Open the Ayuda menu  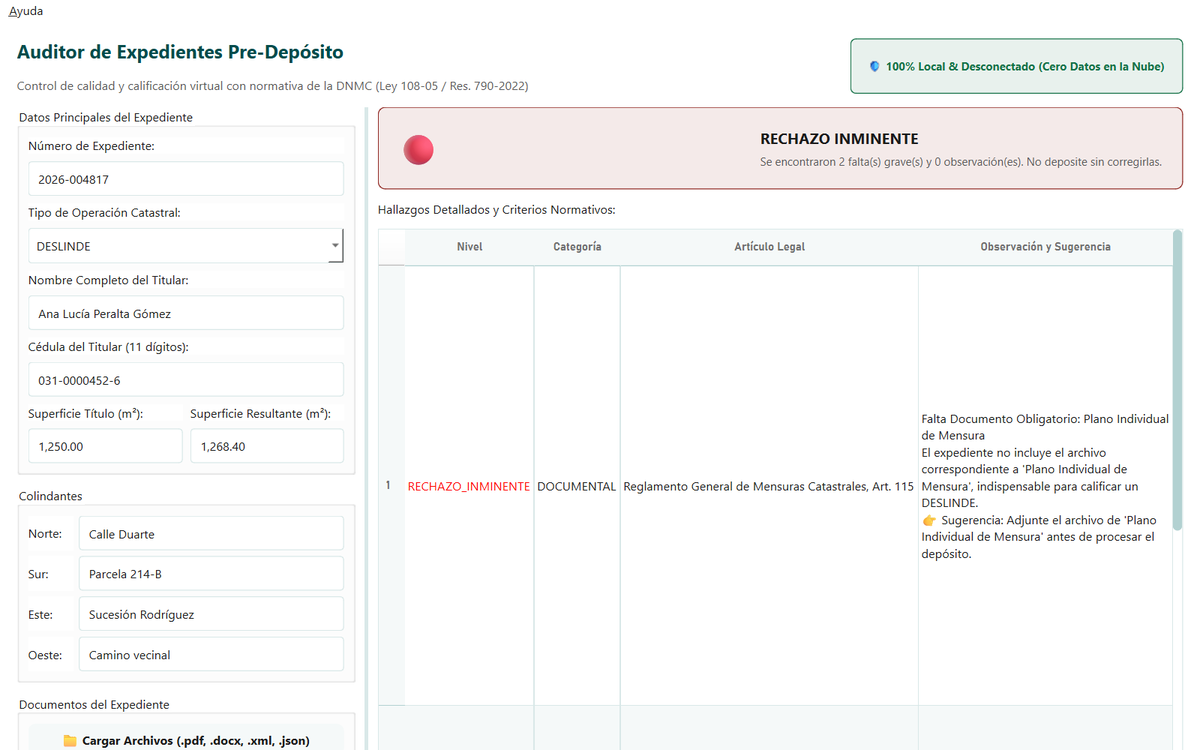point(26,11)
